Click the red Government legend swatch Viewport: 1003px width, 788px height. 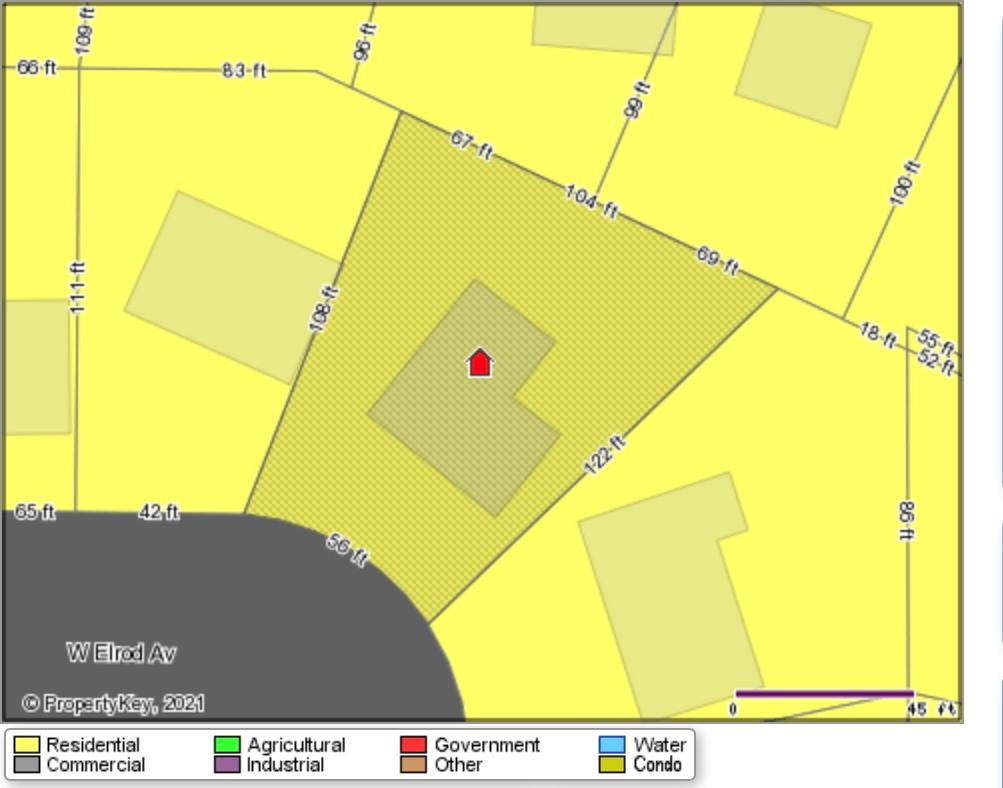pyautogui.click(x=414, y=745)
